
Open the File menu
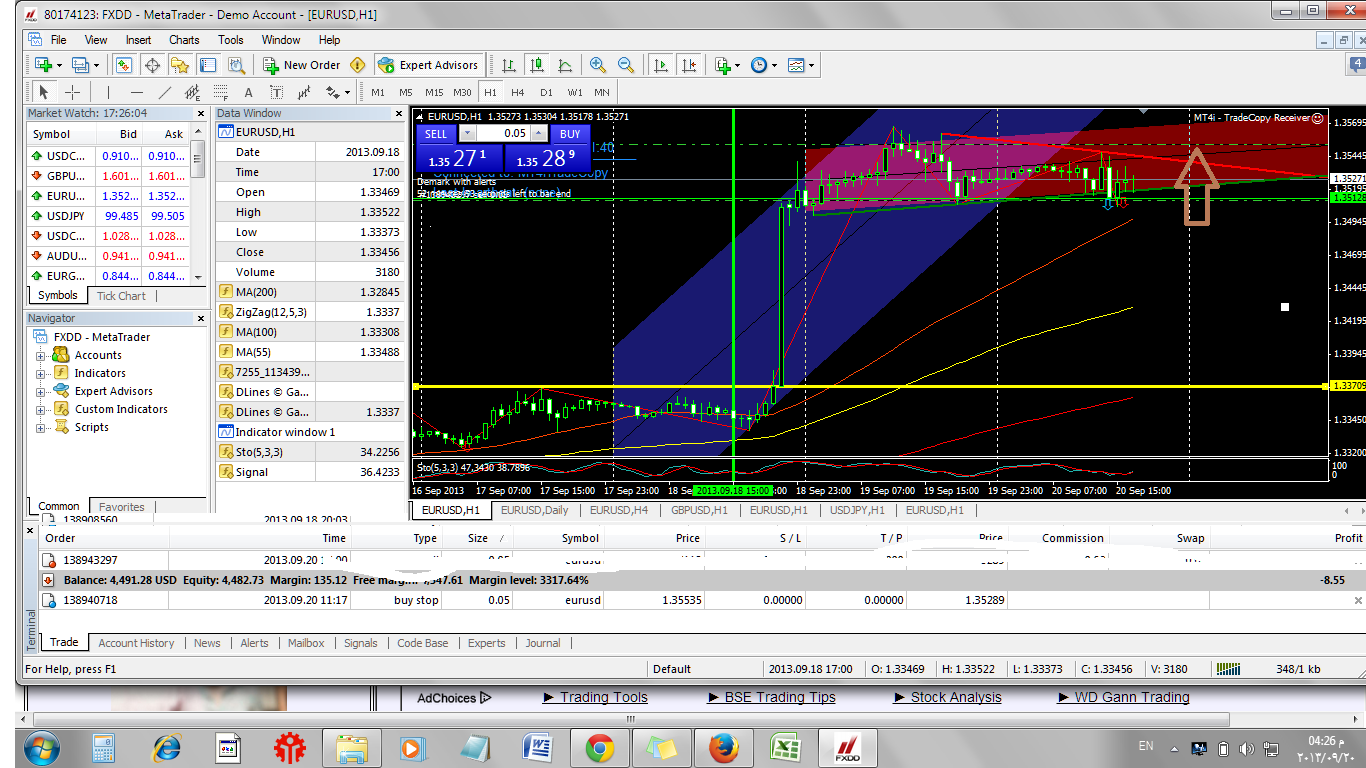coord(58,40)
